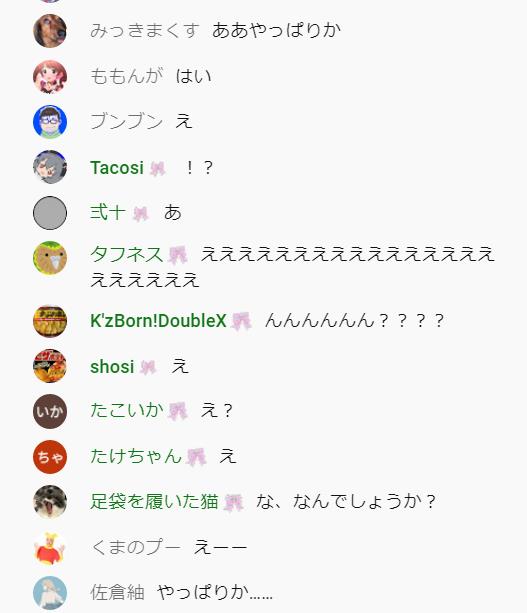Viewport: 527px width, 613px height.
Task: Click タフネス's member ribbon badge
Action: pyautogui.click(x=177, y=255)
